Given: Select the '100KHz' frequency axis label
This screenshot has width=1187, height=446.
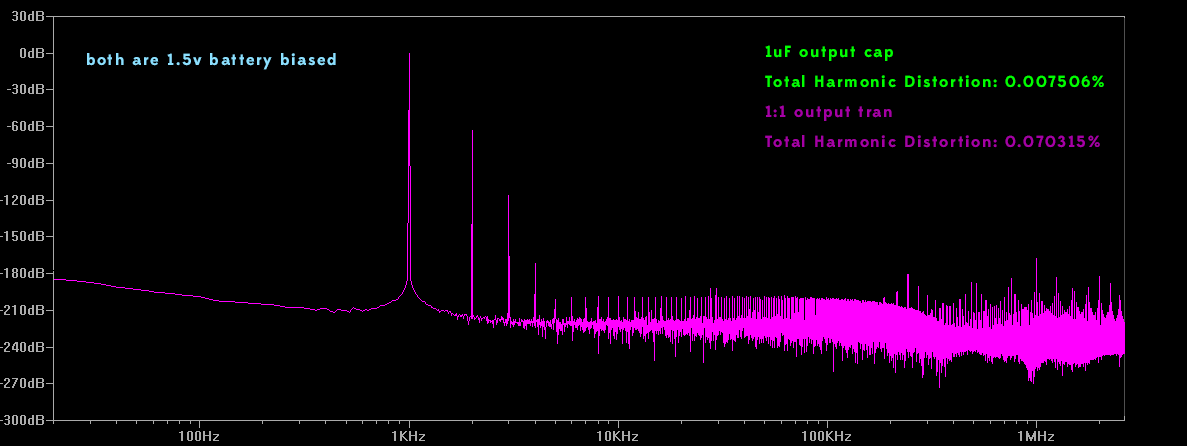Looking at the screenshot, I should 827,437.
